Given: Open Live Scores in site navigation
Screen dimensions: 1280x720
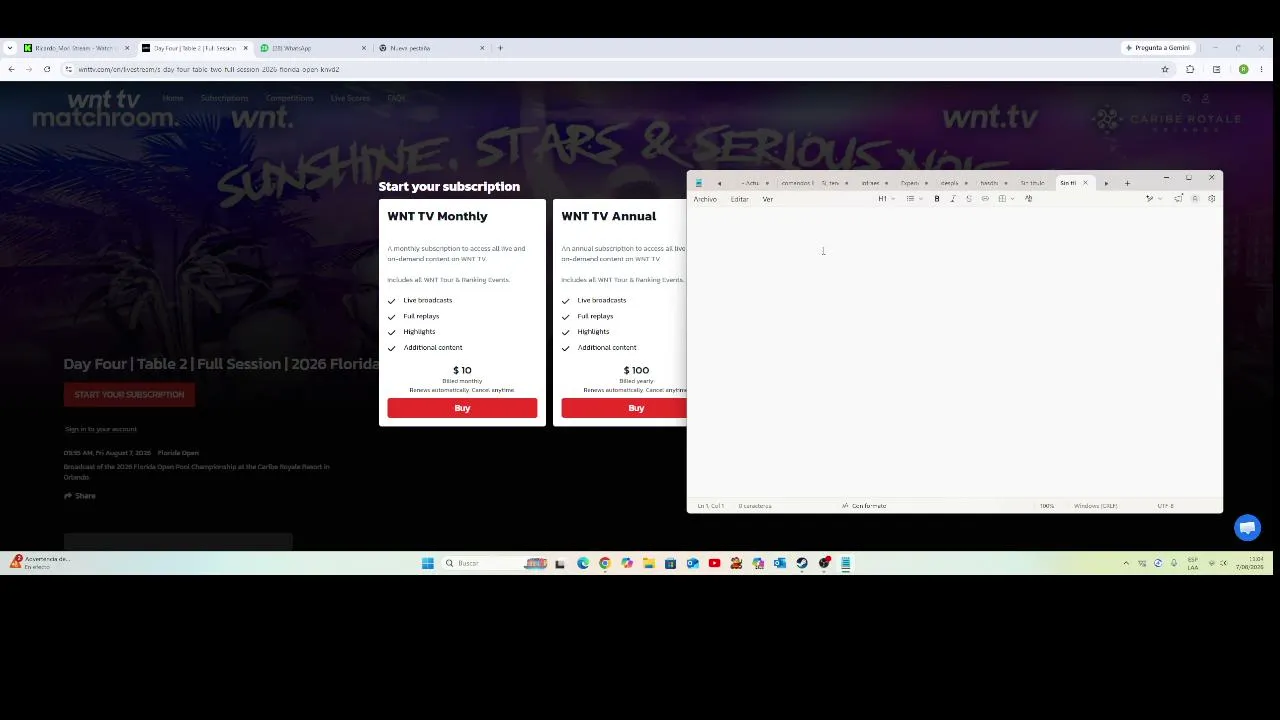Looking at the screenshot, I should 350,98.
